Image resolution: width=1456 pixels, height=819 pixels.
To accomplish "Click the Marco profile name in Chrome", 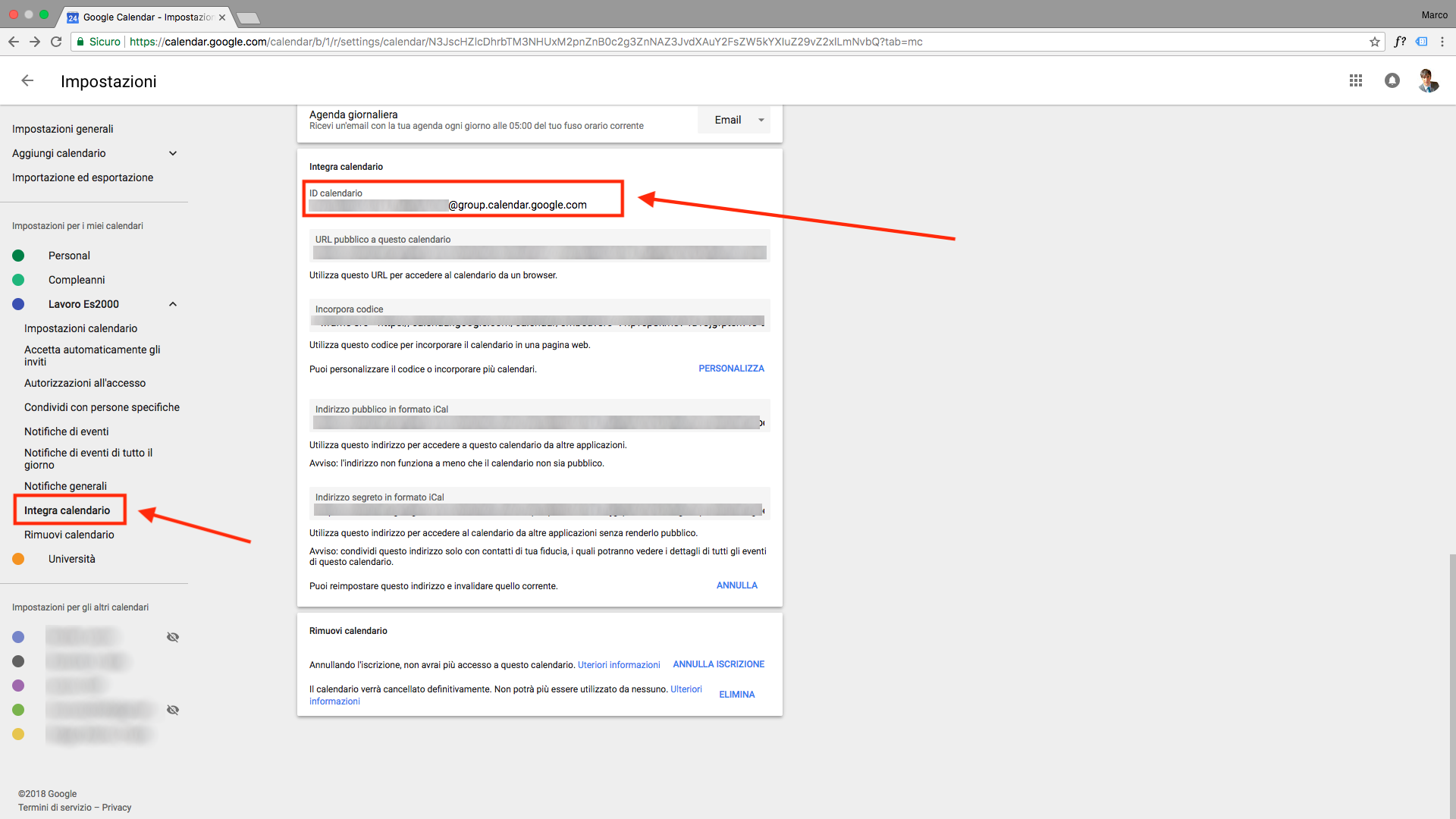I will point(1434,15).
